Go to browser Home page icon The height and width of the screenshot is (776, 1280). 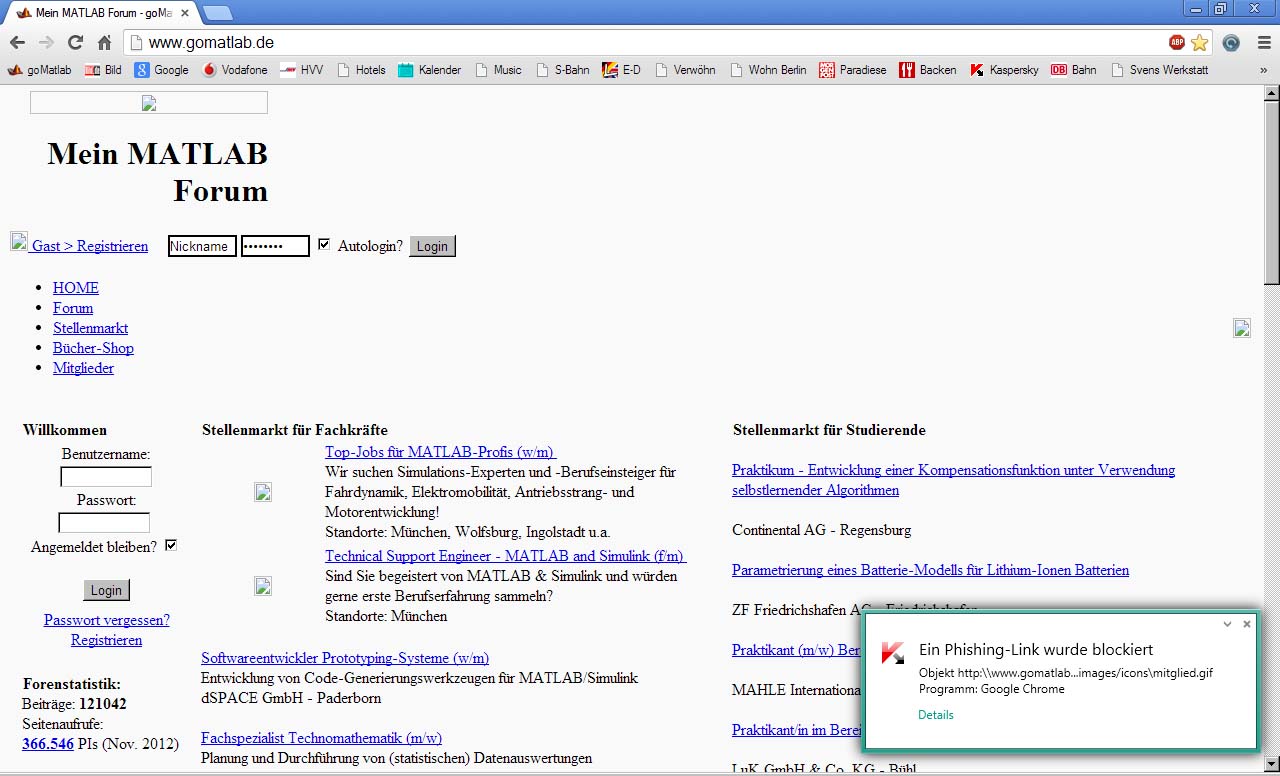[104, 43]
